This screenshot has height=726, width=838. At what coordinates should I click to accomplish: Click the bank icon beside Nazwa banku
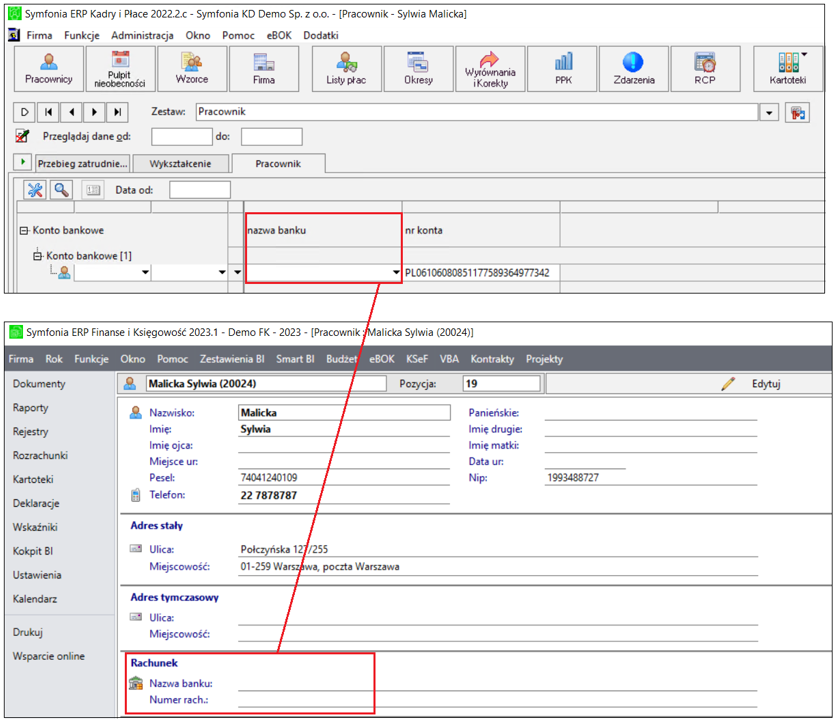point(136,683)
